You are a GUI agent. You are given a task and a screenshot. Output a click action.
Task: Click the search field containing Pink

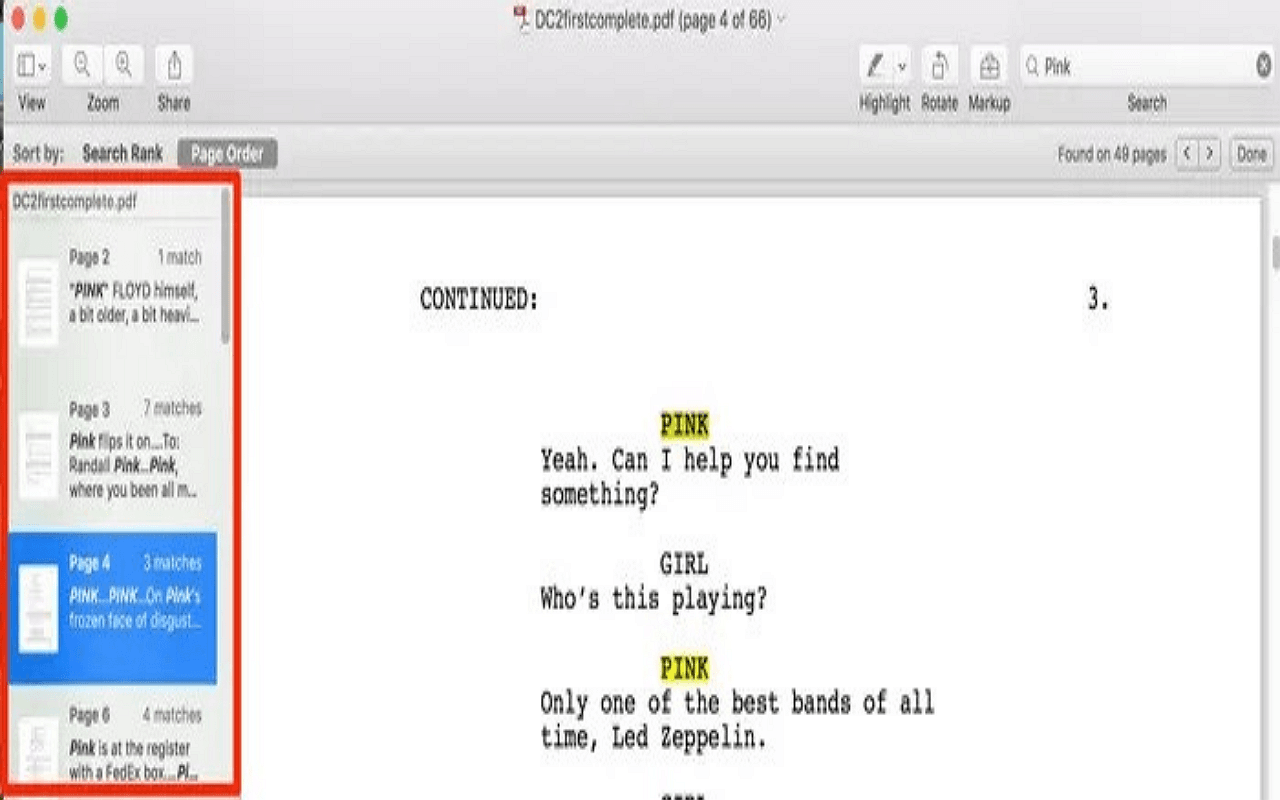(x=1146, y=67)
